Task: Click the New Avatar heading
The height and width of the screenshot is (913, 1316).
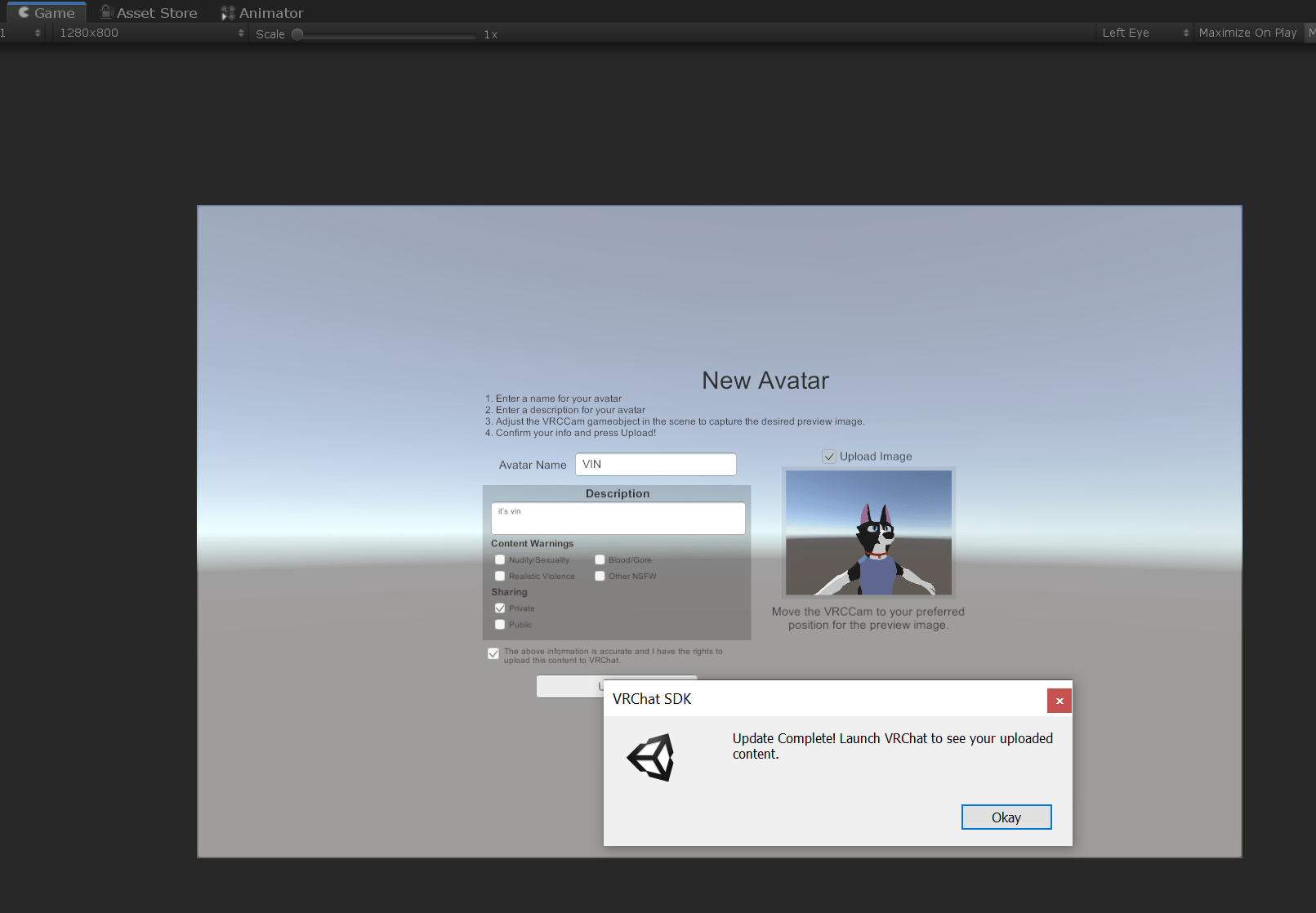Action: click(x=765, y=381)
